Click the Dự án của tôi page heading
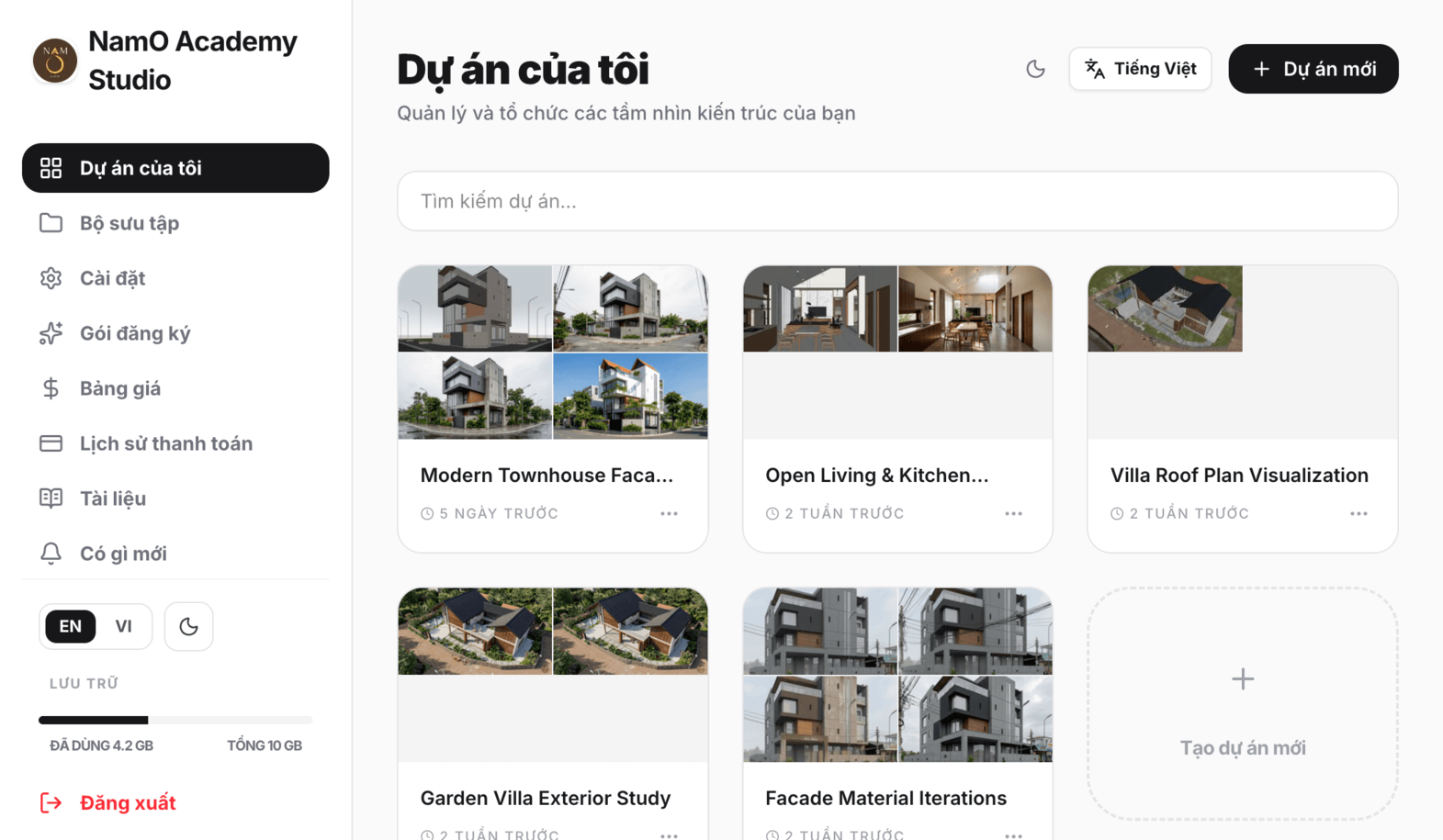The width and height of the screenshot is (1443, 840). (523, 70)
